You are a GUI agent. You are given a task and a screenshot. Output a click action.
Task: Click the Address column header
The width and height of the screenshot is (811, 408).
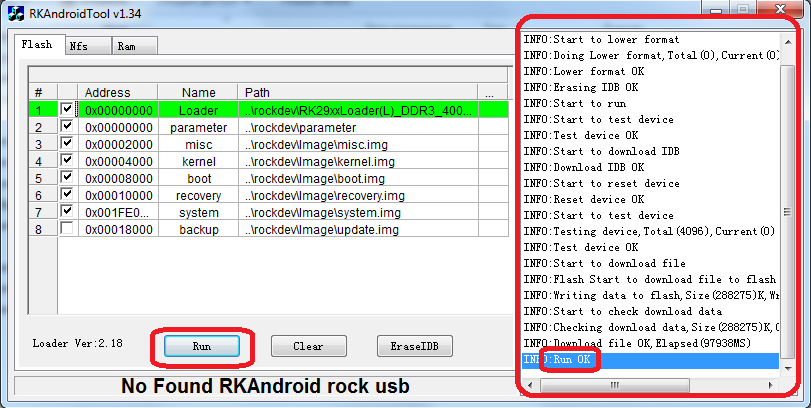pos(118,93)
